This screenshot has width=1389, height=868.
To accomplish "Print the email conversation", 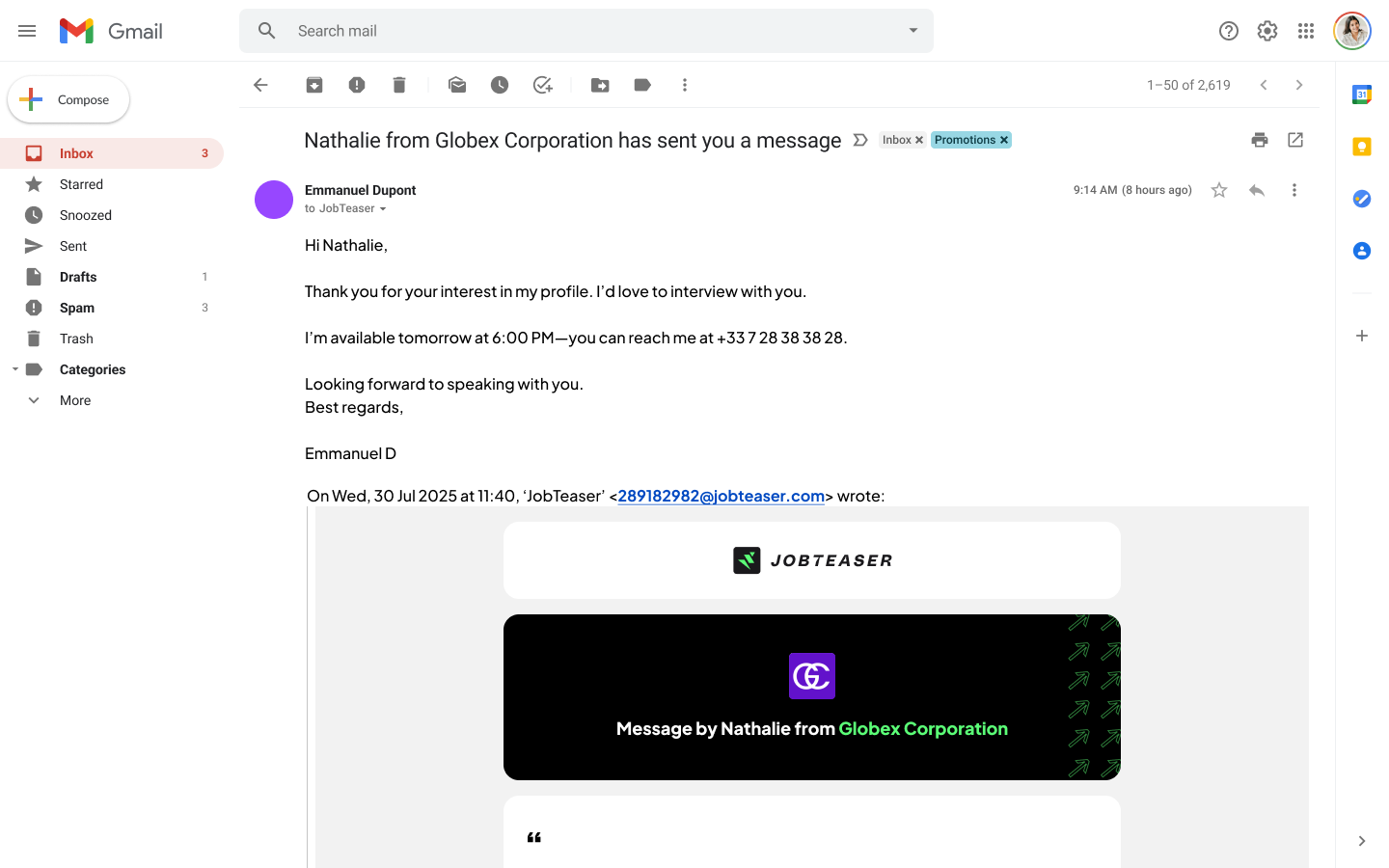I will pyautogui.click(x=1260, y=140).
